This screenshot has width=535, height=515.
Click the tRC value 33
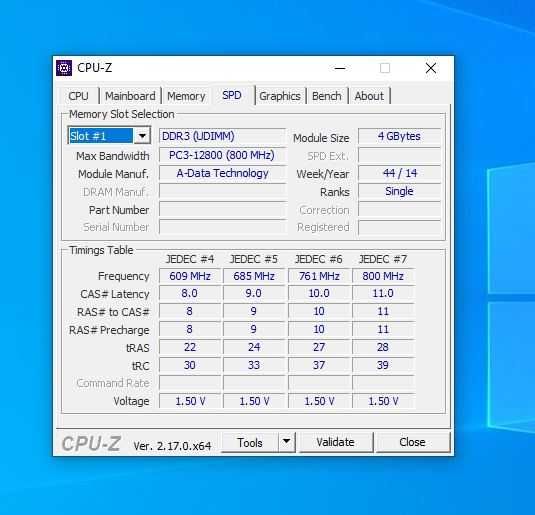254,365
